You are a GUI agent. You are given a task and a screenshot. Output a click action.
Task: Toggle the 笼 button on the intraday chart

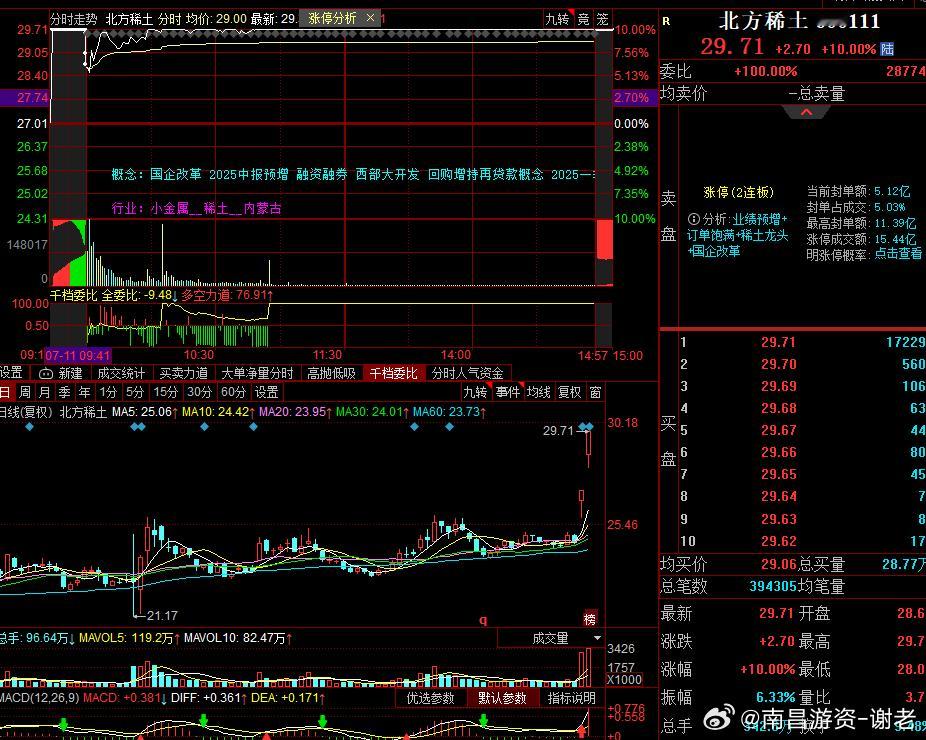tap(602, 19)
